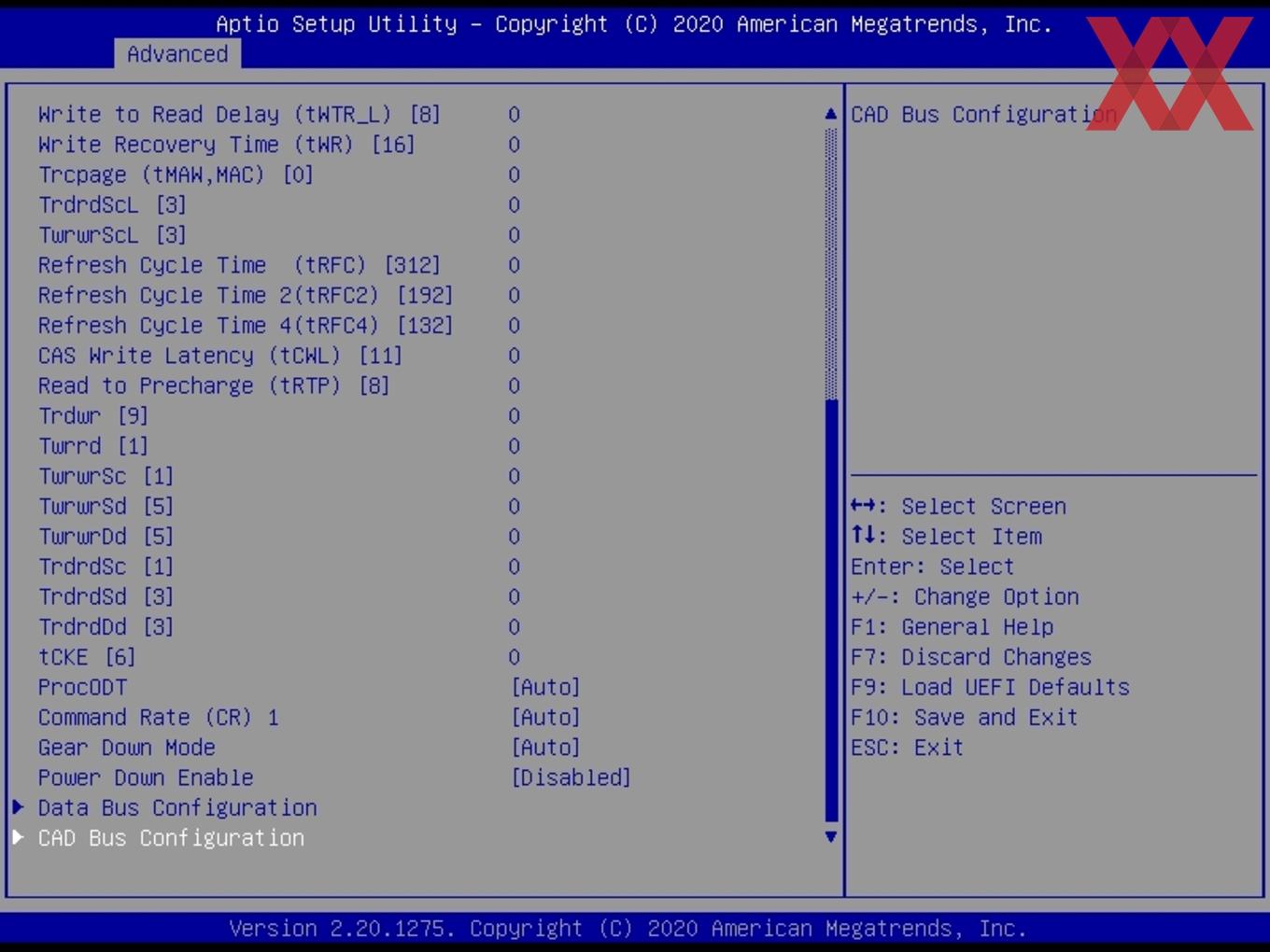Edit the tRFC value field
The image size is (1270, 952).
coord(515,265)
